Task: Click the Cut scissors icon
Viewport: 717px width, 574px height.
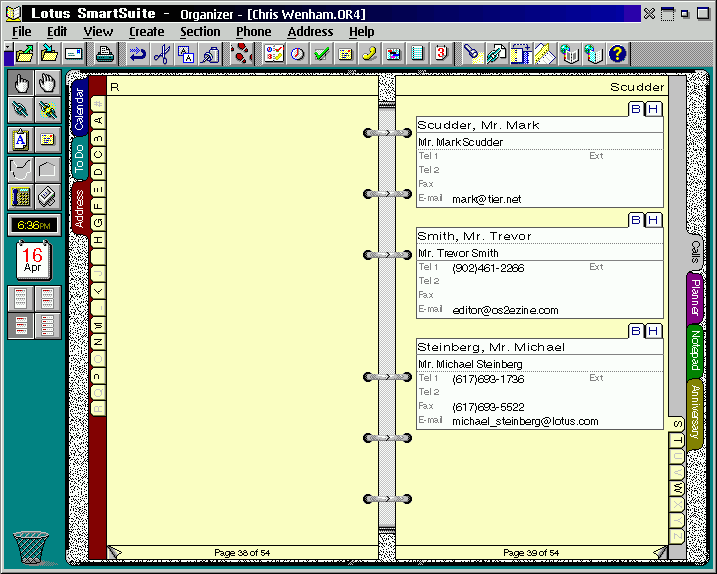Action: (161, 54)
